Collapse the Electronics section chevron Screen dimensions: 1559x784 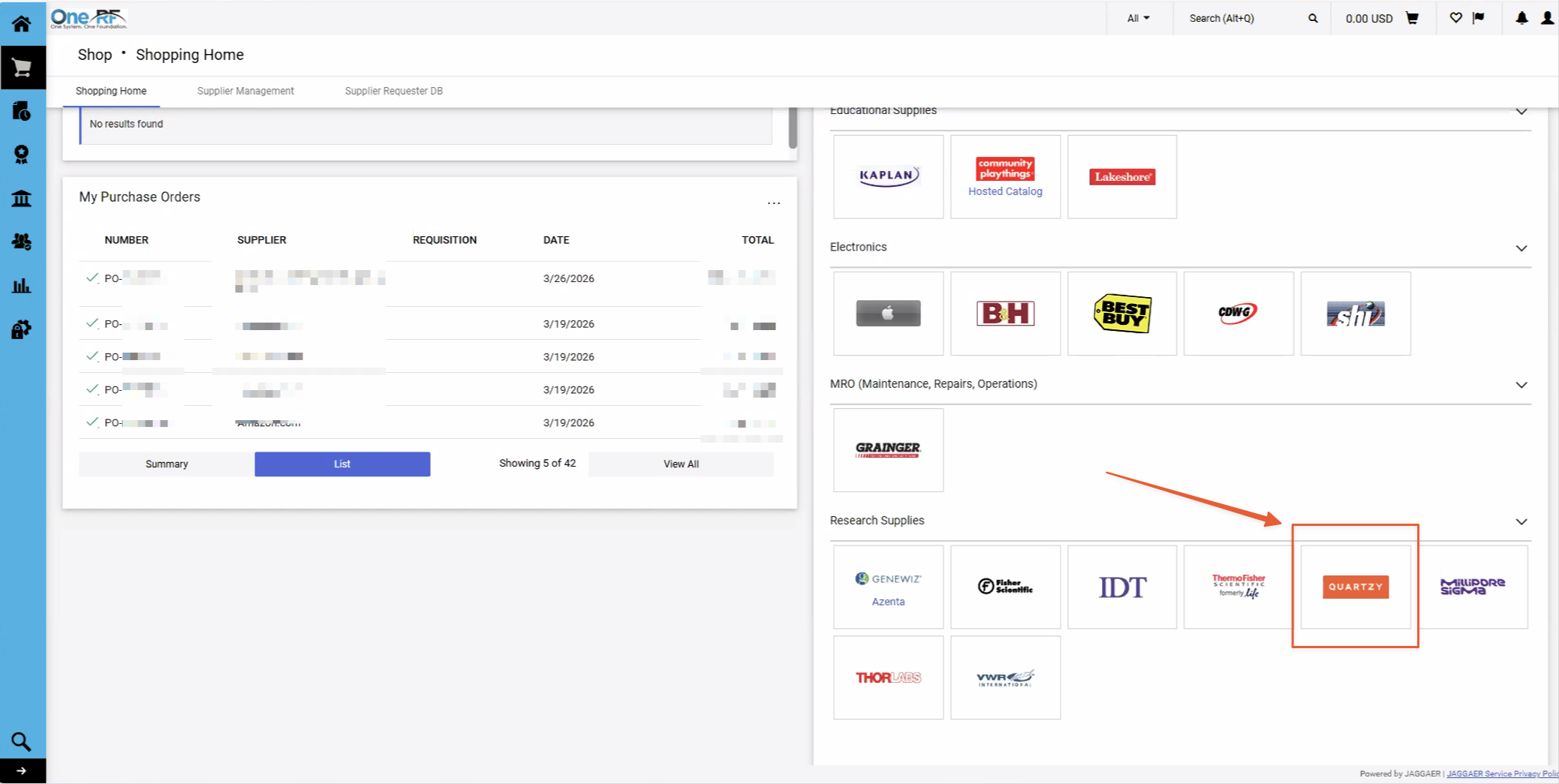[1521, 248]
